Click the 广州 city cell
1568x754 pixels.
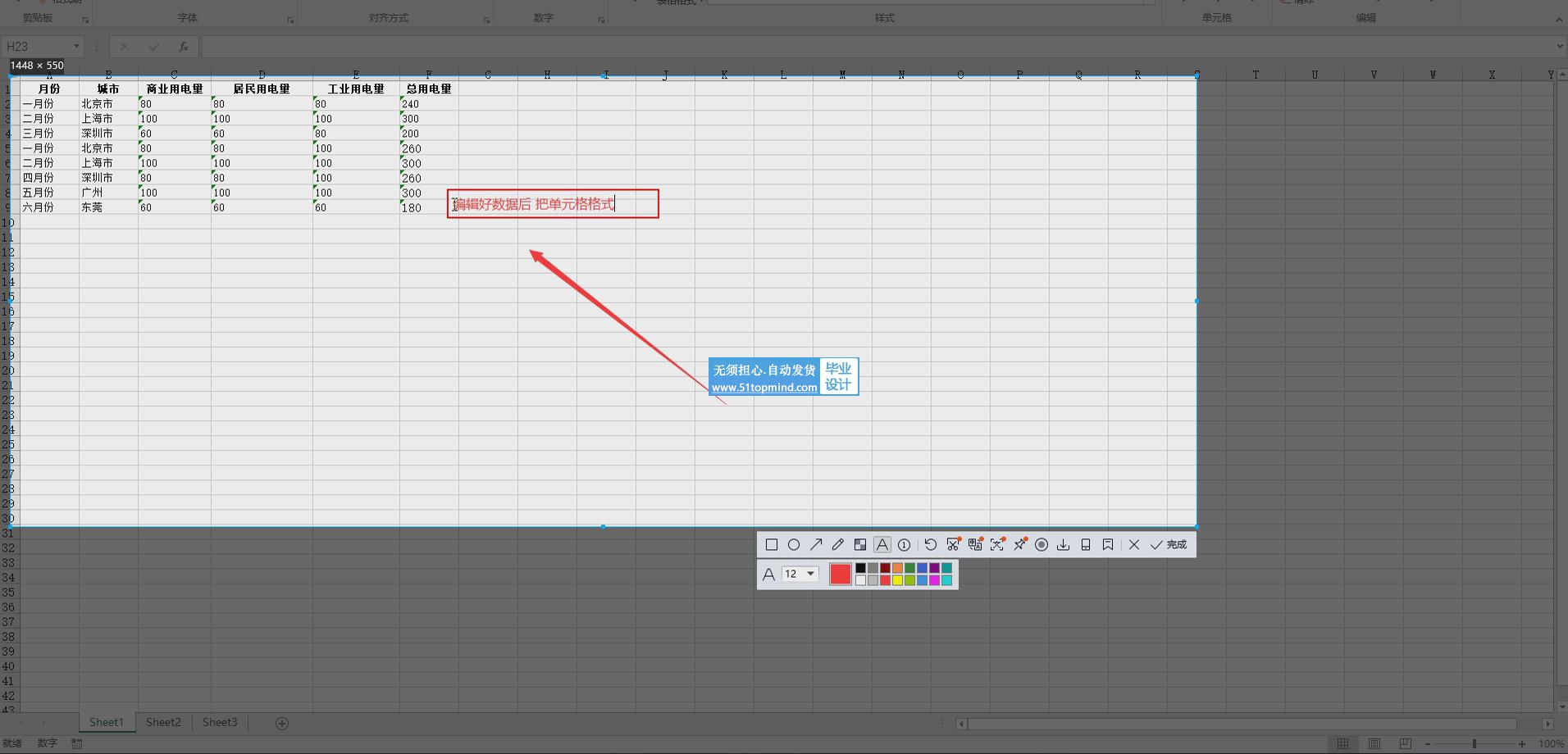click(108, 193)
